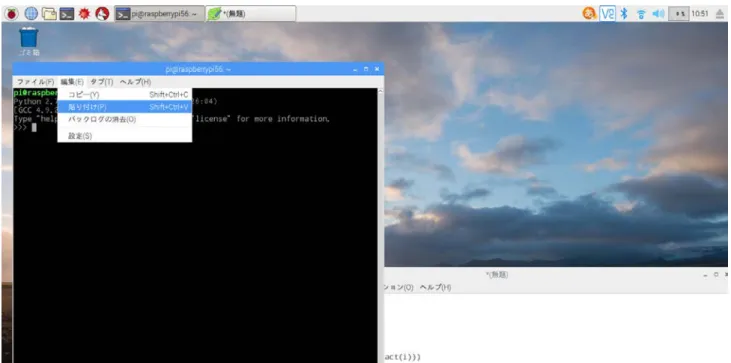Click the terminal vertical scrollbar
Viewport: 731px width, 363px height.
(x=380, y=226)
